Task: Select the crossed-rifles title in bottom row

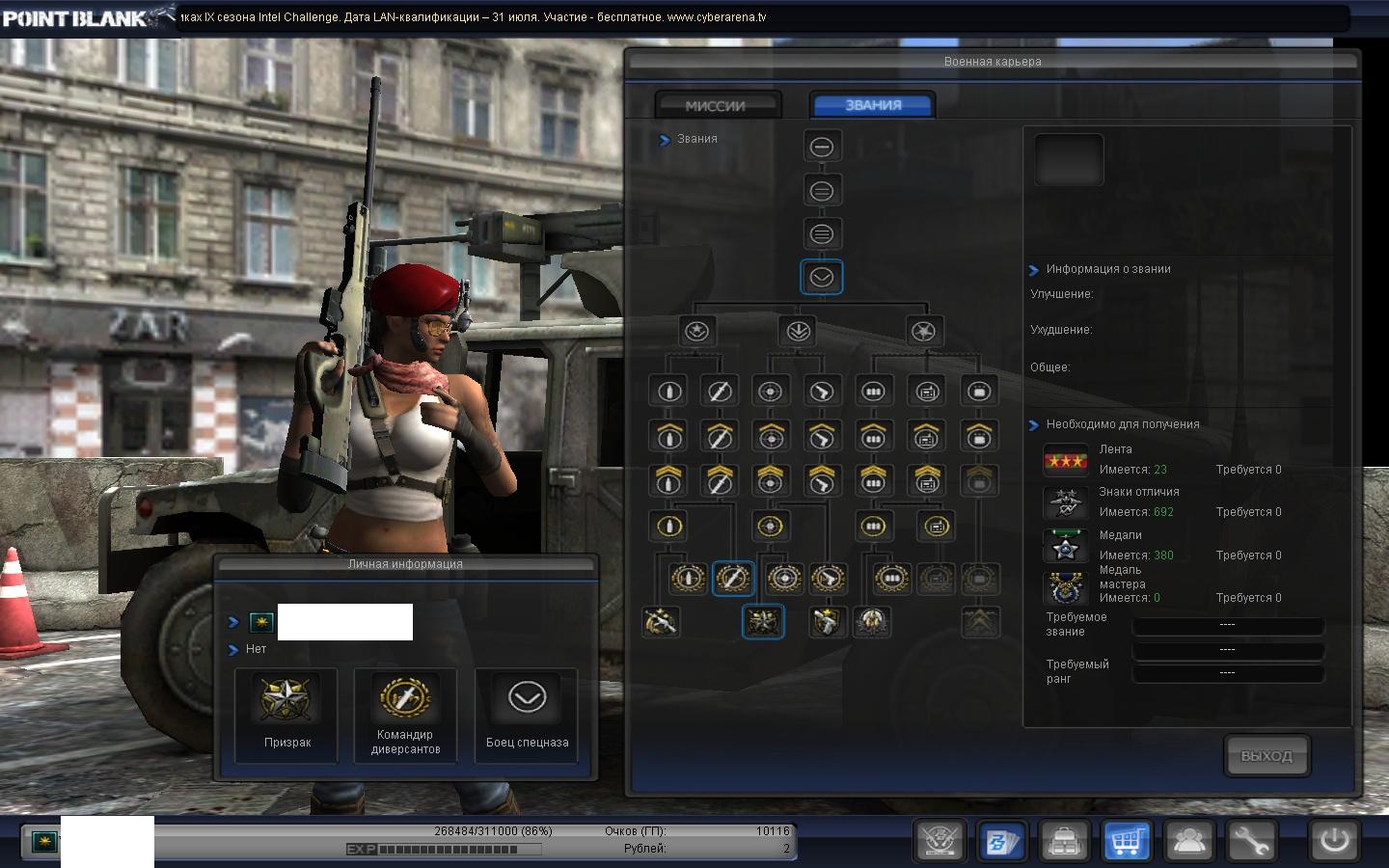Action: [x=661, y=622]
